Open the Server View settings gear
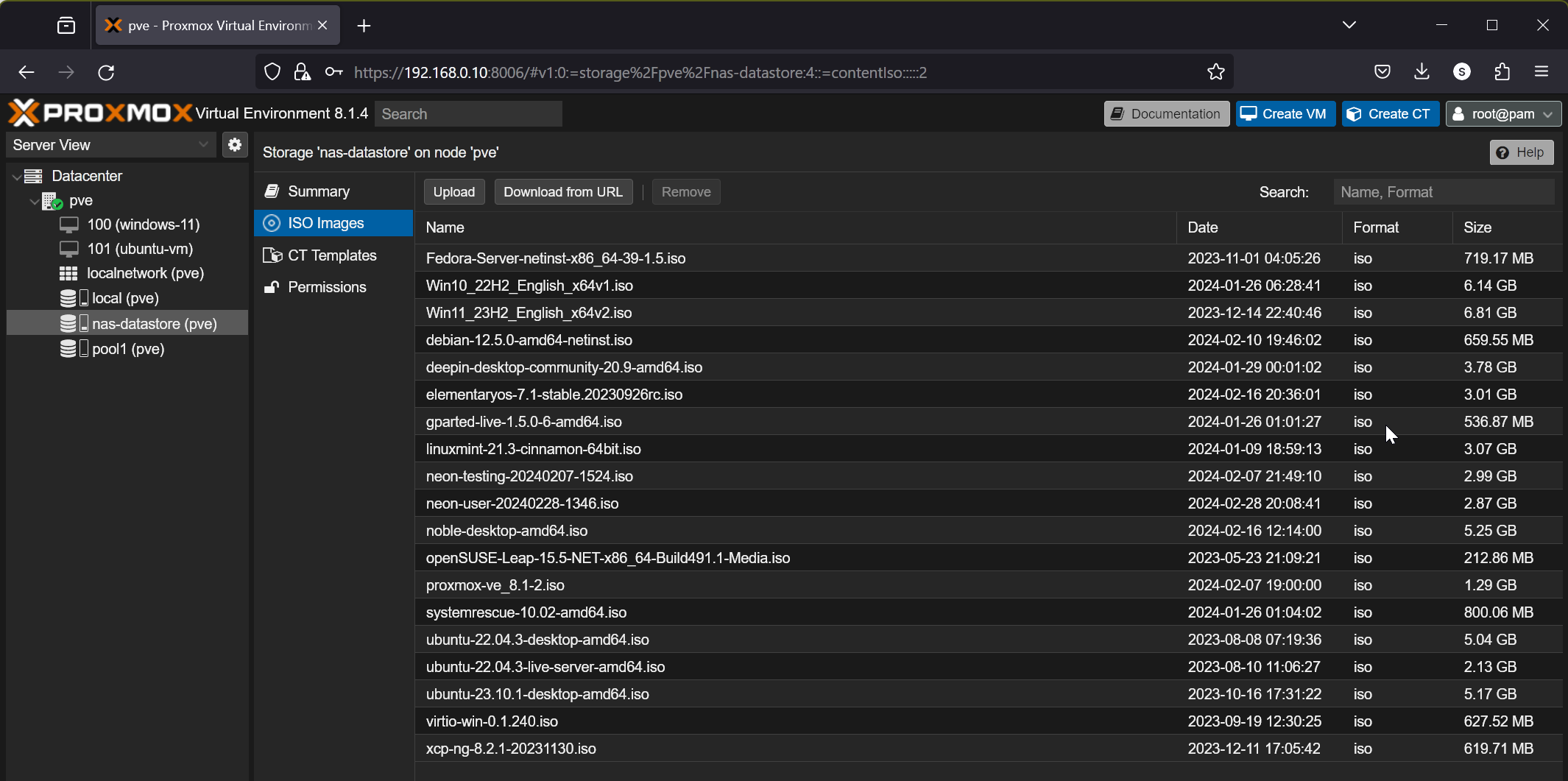Viewport: 1568px width, 781px height. tap(235, 145)
